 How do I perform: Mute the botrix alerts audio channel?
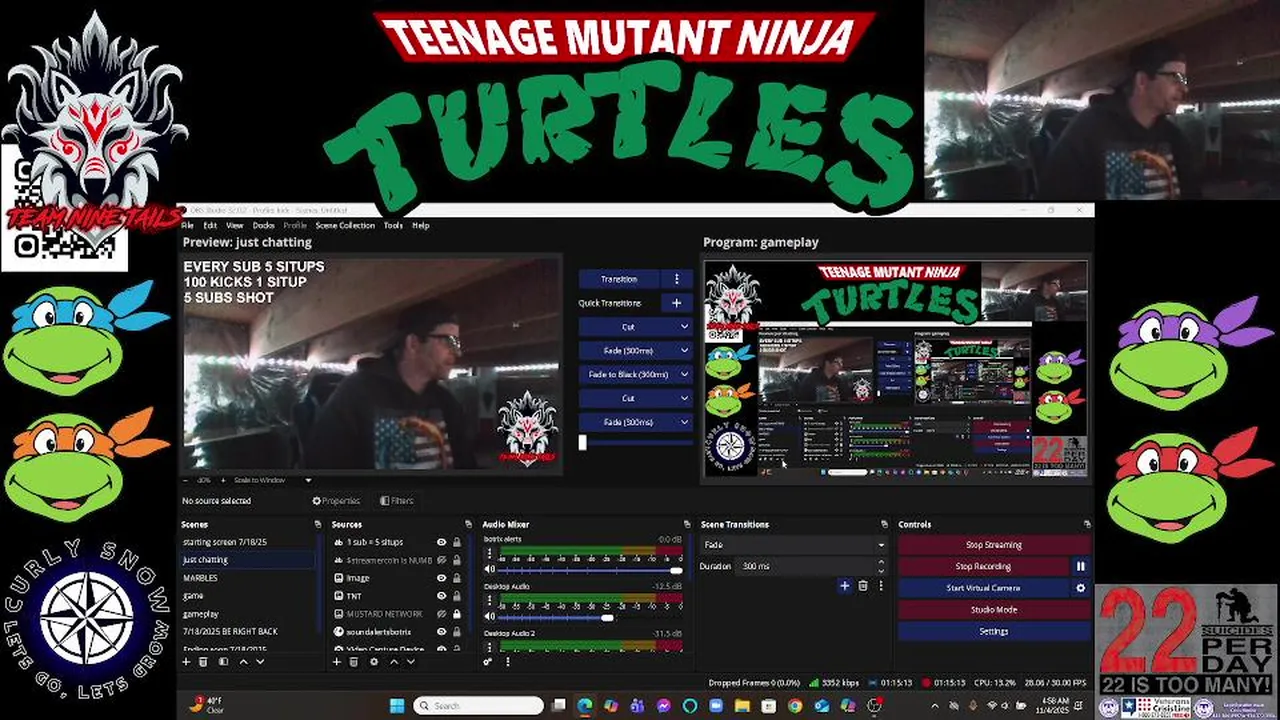tap(490, 570)
